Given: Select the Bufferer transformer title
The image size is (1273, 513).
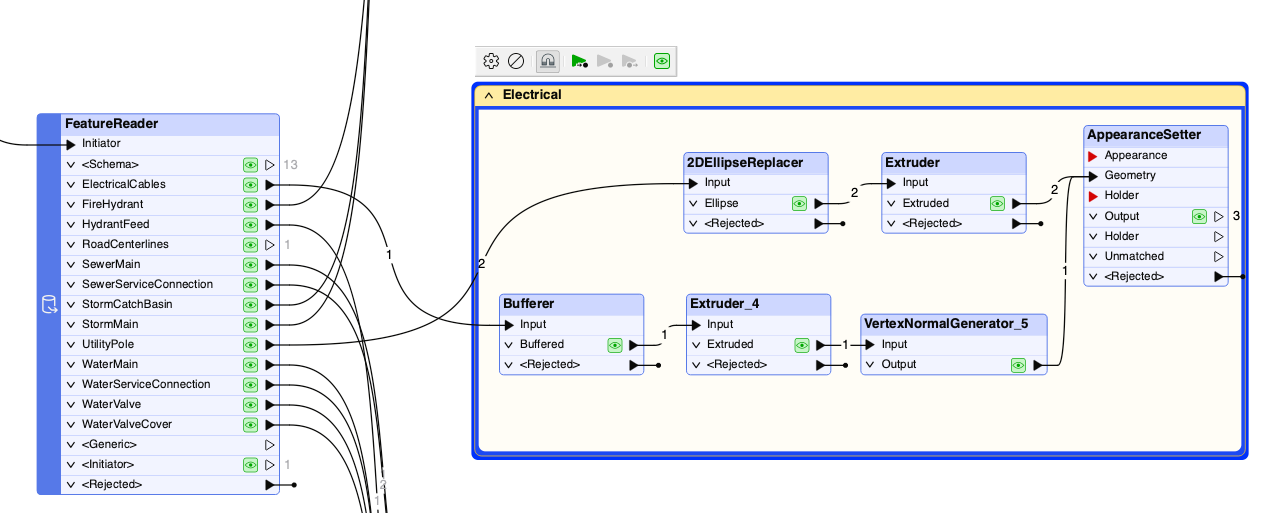Looking at the screenshot, I should pyautogui.click(x=528, y=304).
